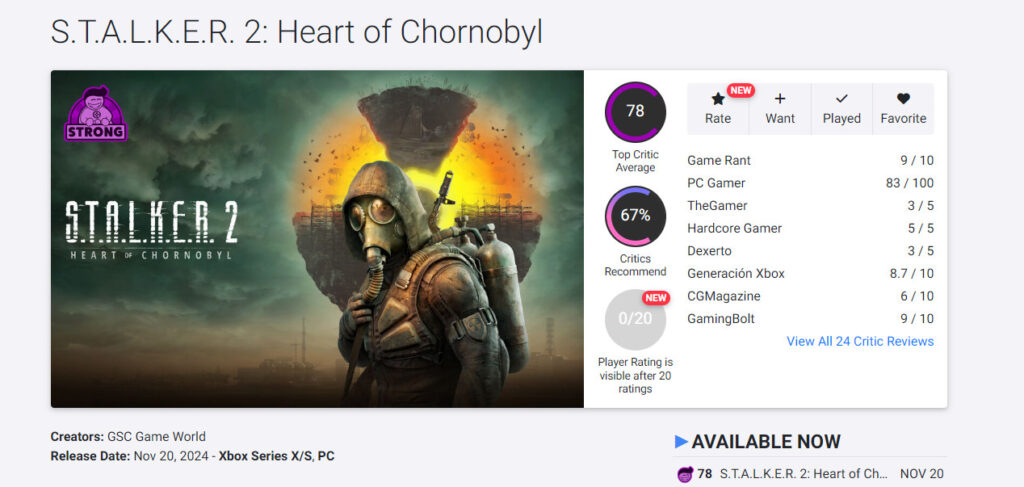This screenshot has height=487, width=1024.
Task: Open the PC Gamer review
Action: (716, 183)
